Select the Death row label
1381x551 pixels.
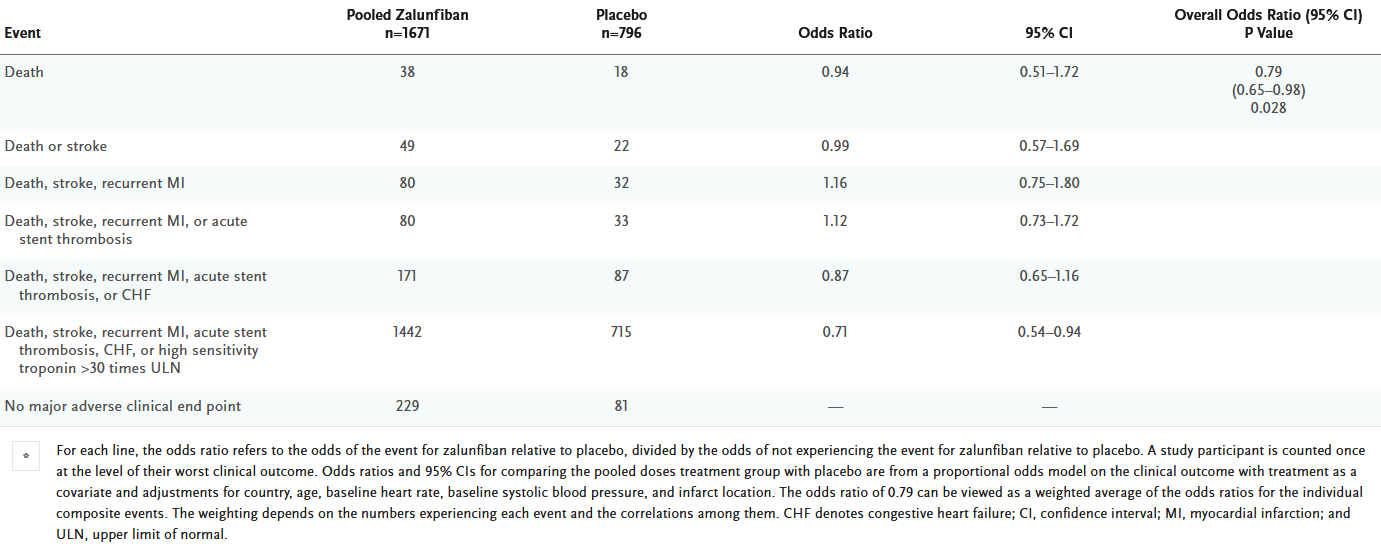(x=24, y=72)
